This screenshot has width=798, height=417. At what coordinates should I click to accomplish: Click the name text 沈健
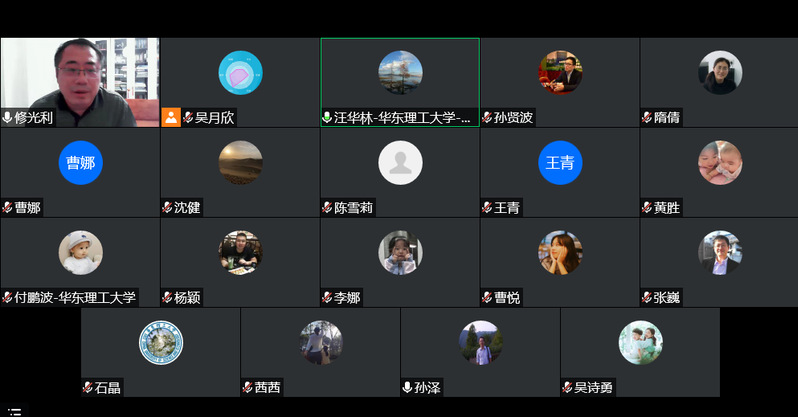point(187,208)
